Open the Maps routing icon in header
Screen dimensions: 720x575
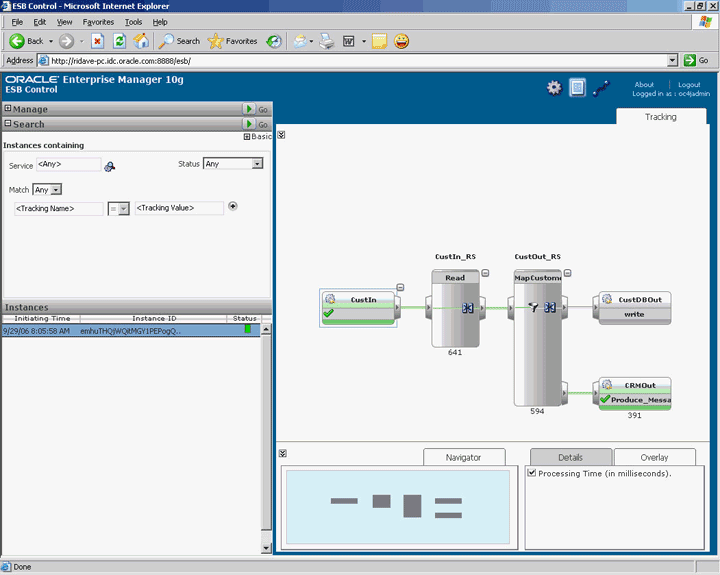point(601,88)
